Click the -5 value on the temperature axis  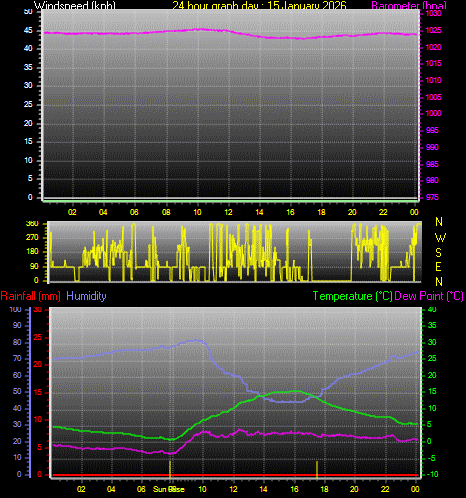point(432,458)
